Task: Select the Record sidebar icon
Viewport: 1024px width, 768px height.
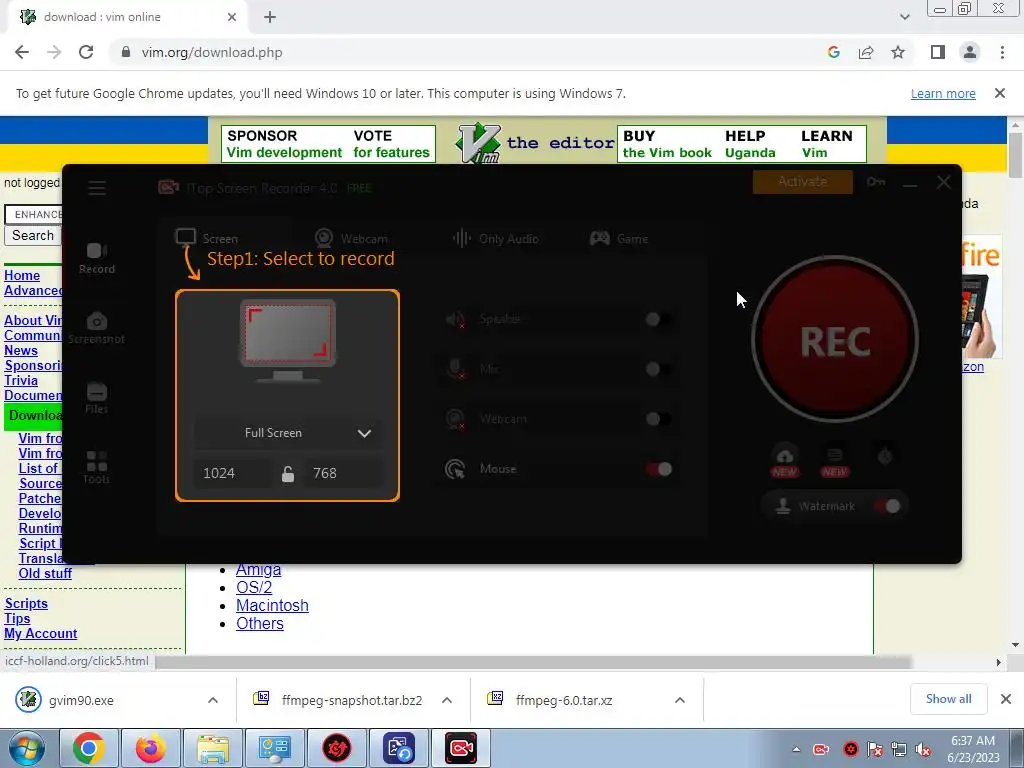Action: click(97, 258)
